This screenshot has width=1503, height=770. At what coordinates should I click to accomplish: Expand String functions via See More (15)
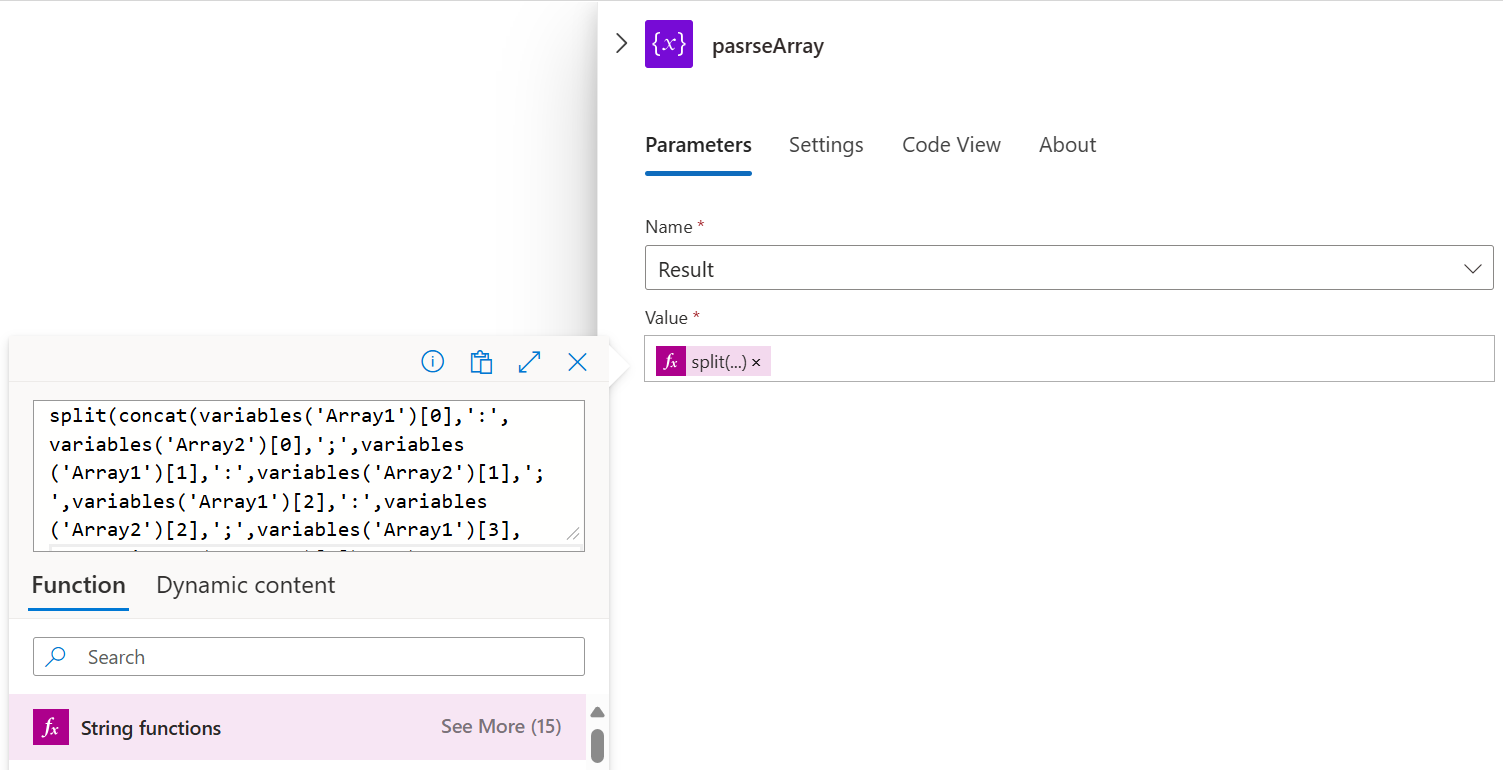click(500, 726)
